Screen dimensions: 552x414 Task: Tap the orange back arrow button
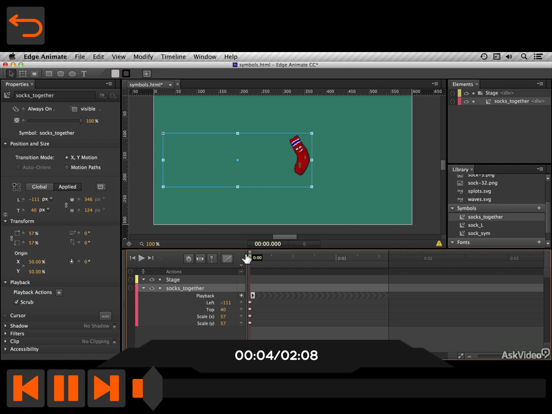click(x=26, y=26)
